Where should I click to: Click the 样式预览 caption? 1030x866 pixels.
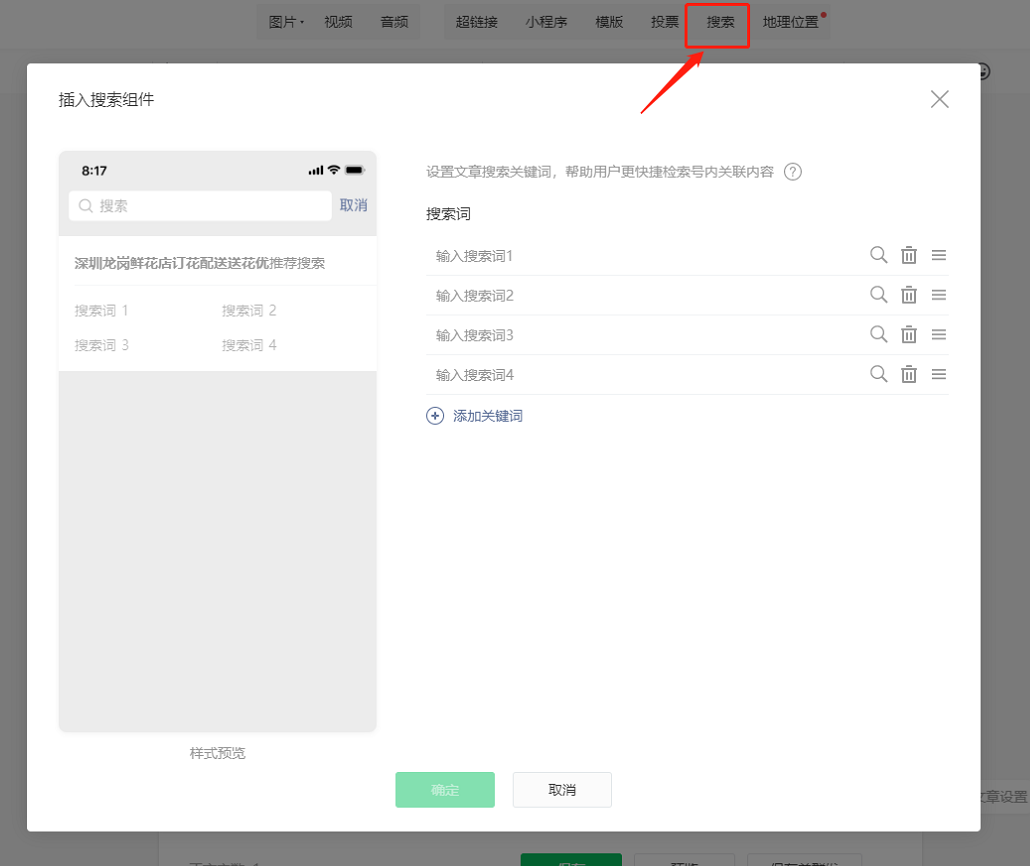pos(217,753)
